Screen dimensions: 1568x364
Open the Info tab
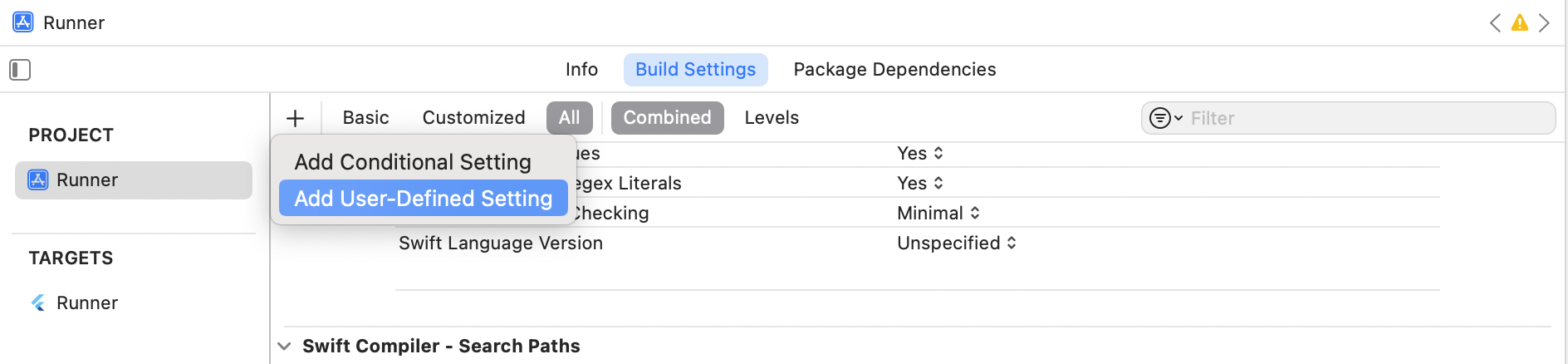(581, 70)
